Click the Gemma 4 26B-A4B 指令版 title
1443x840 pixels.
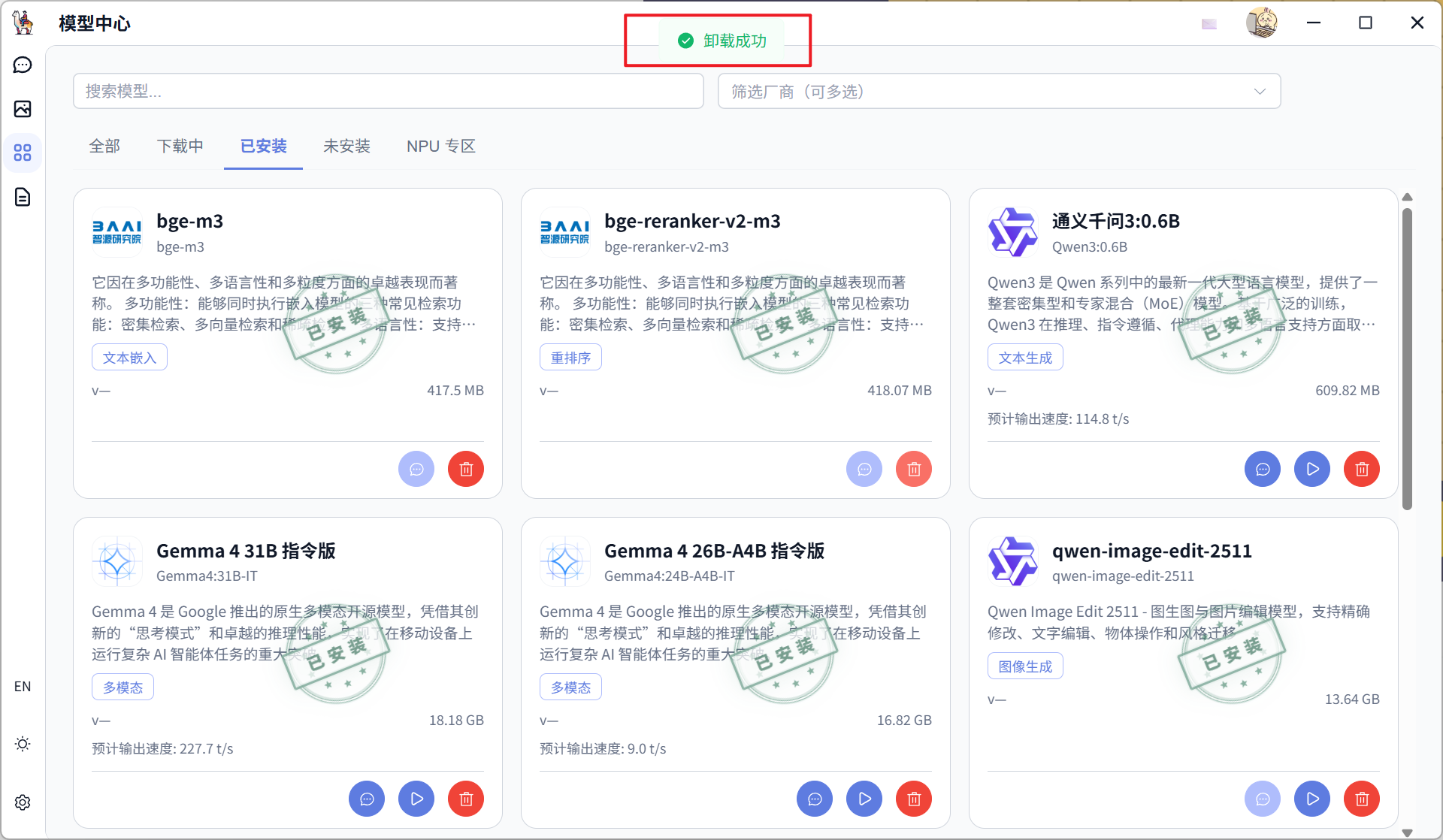(x=714, y=551)
